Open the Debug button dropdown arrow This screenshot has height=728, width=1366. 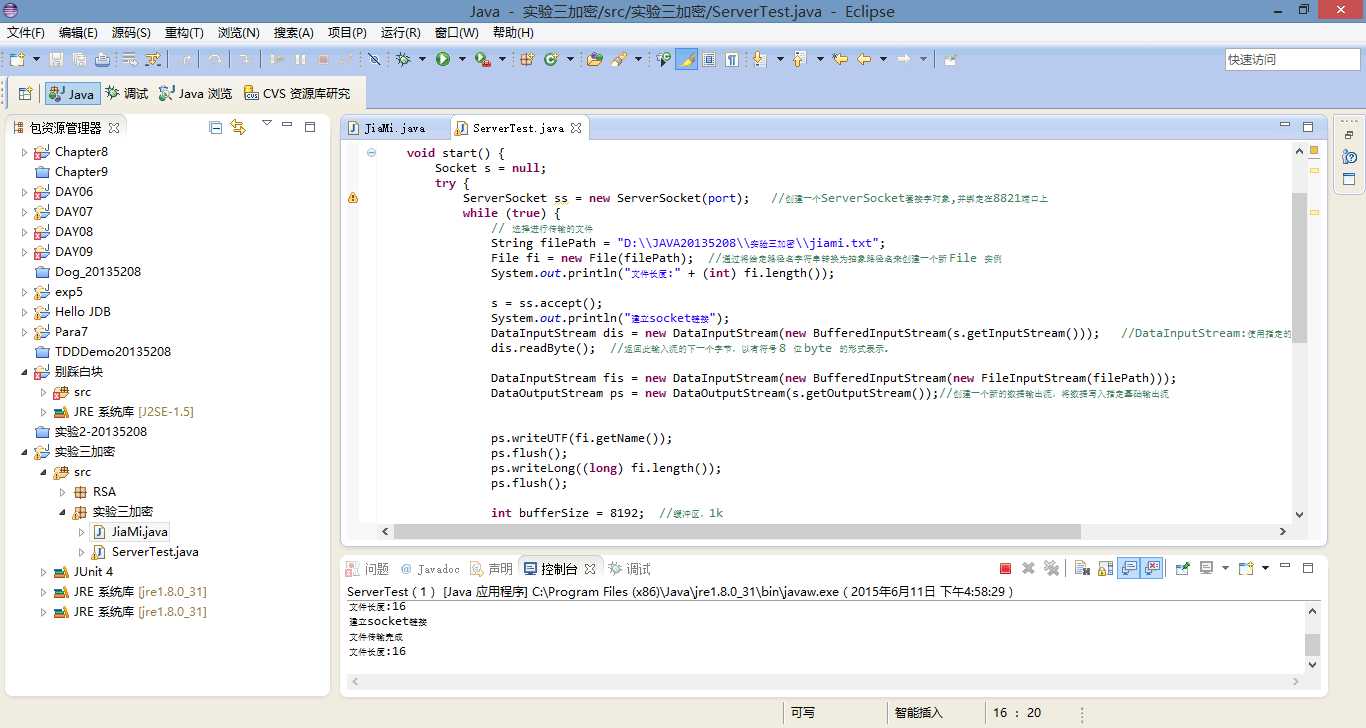pos(422,60)
